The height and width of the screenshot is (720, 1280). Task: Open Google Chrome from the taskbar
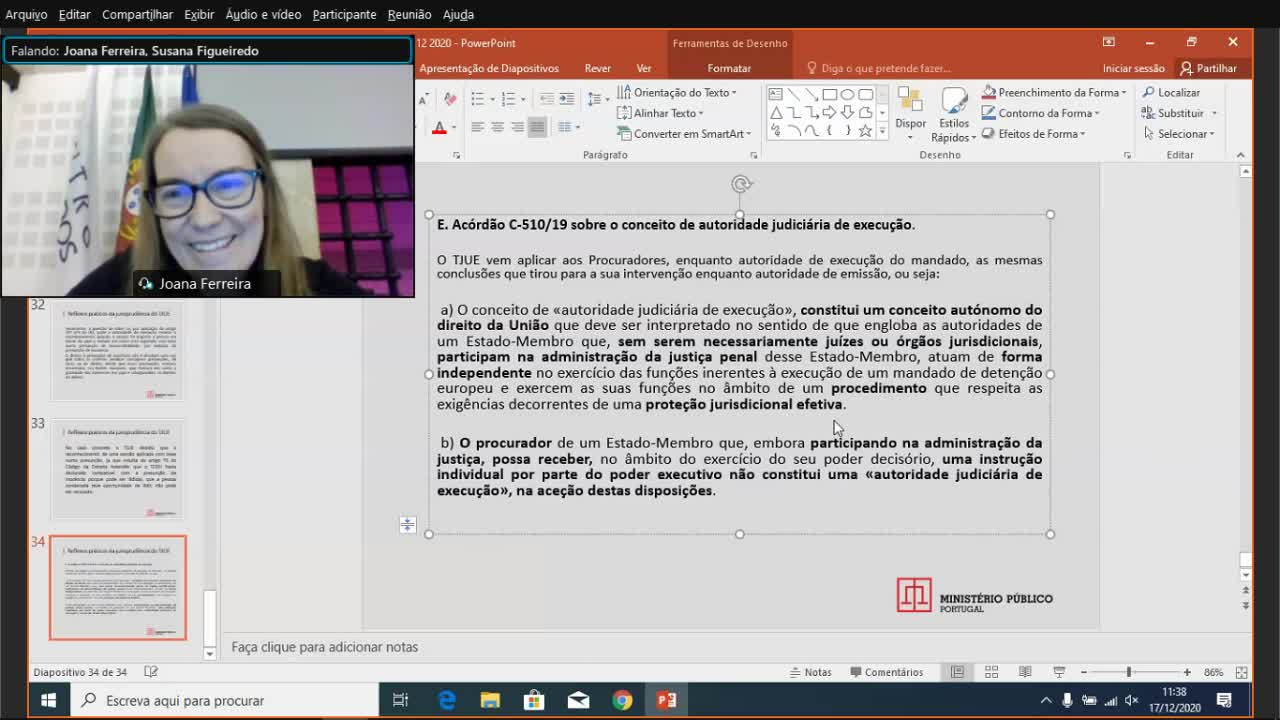[x=622, y=700]
